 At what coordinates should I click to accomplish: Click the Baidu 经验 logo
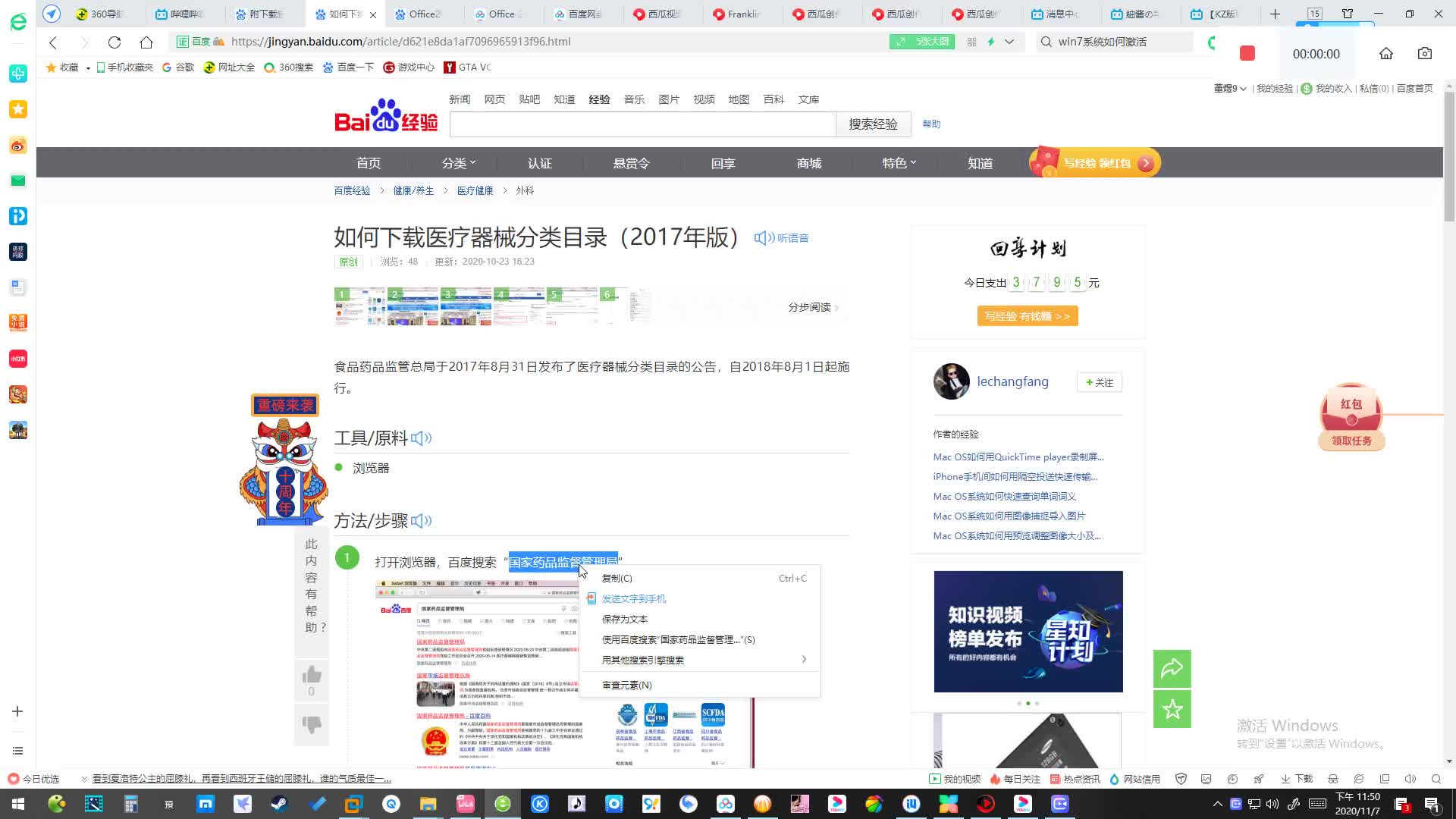point(384,121)
